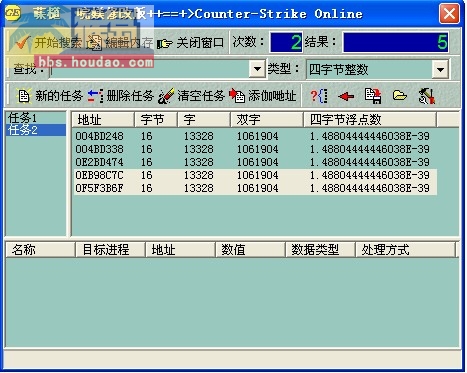Create a new task (新的任务)
Viewport: 467px width, 373px height.
click(x=49, y=96)
